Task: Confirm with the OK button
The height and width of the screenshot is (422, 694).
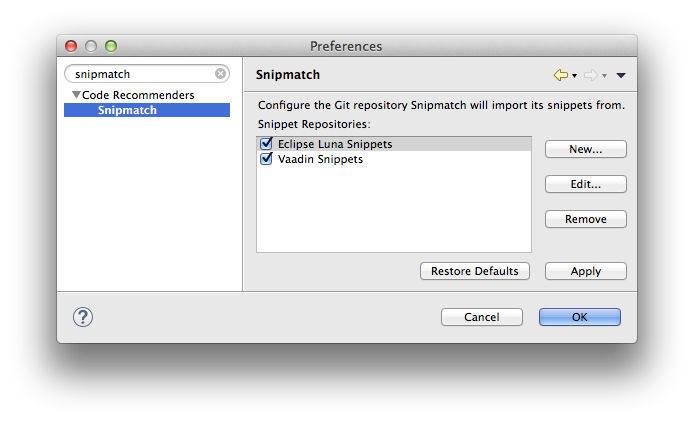Action: click(579, 317)
